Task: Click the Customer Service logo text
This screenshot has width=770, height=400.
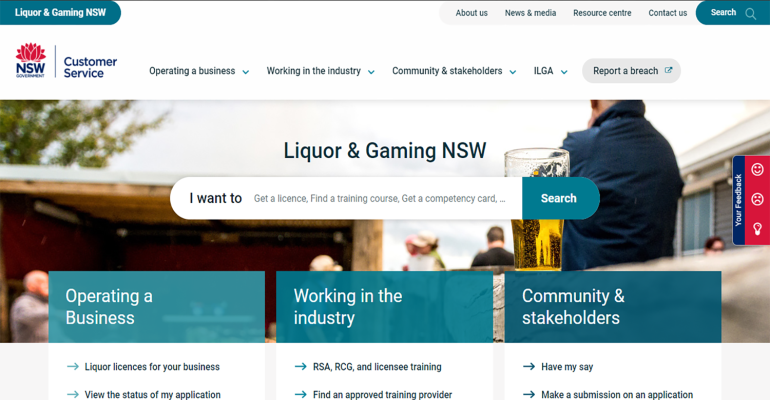Action: pos(90,67)
